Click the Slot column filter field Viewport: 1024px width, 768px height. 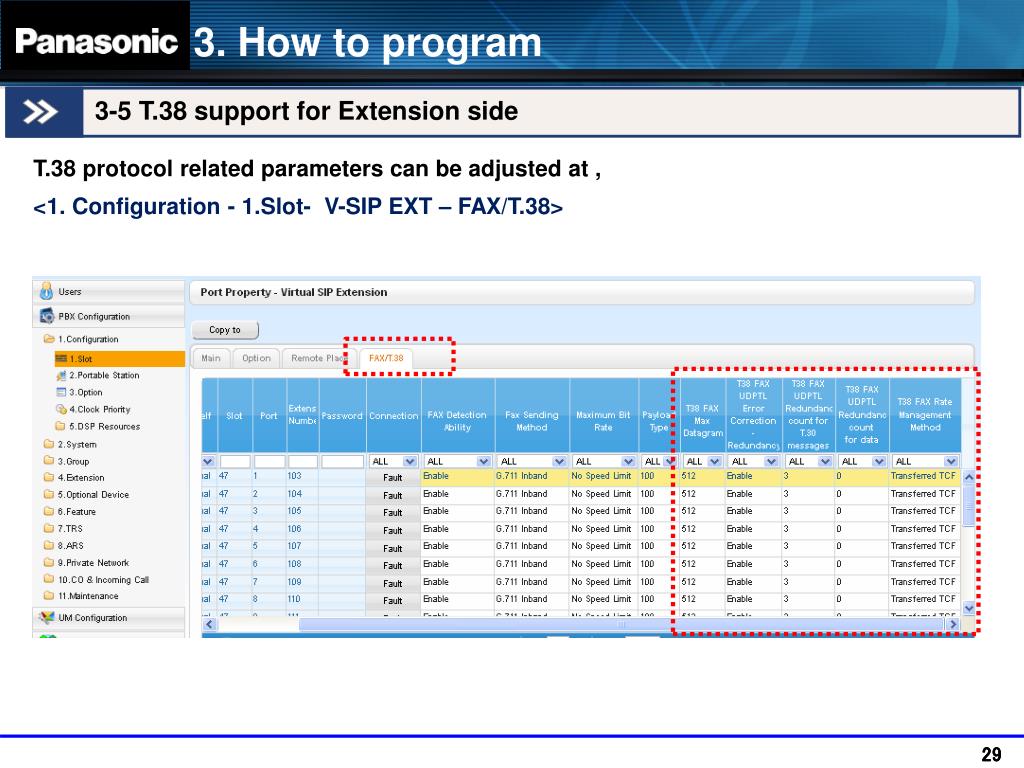point(235,461)
